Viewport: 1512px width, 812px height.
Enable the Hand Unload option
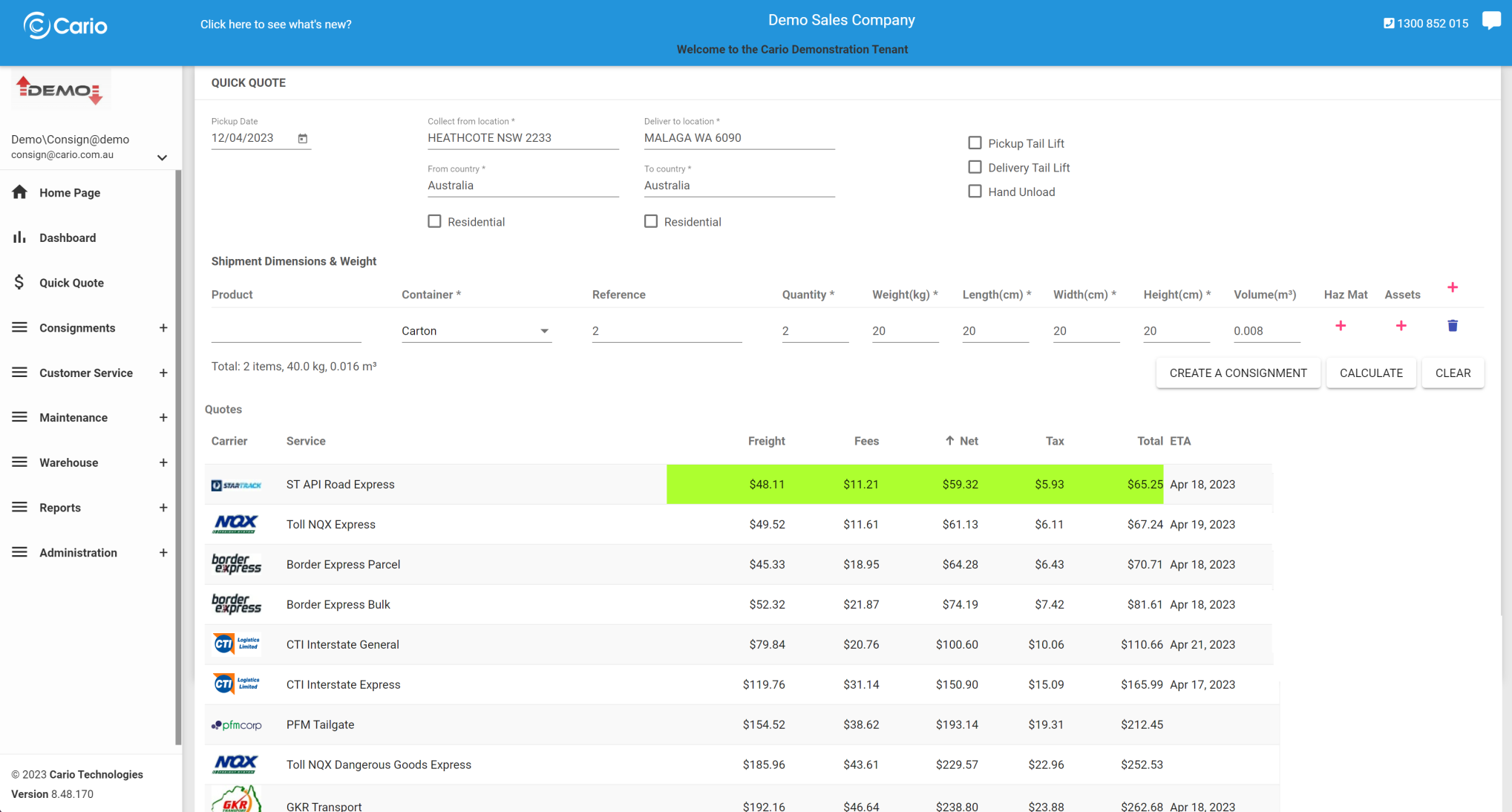pyautogui.click(x=975, y=191)
